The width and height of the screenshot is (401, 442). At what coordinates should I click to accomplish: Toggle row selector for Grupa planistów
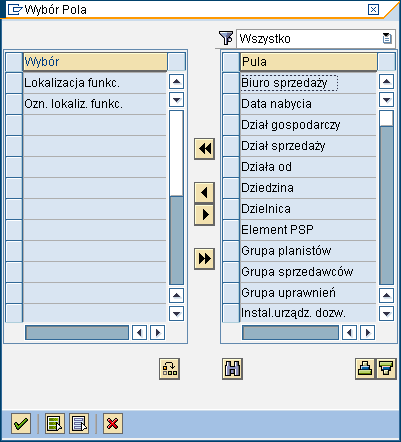[231, 251]
